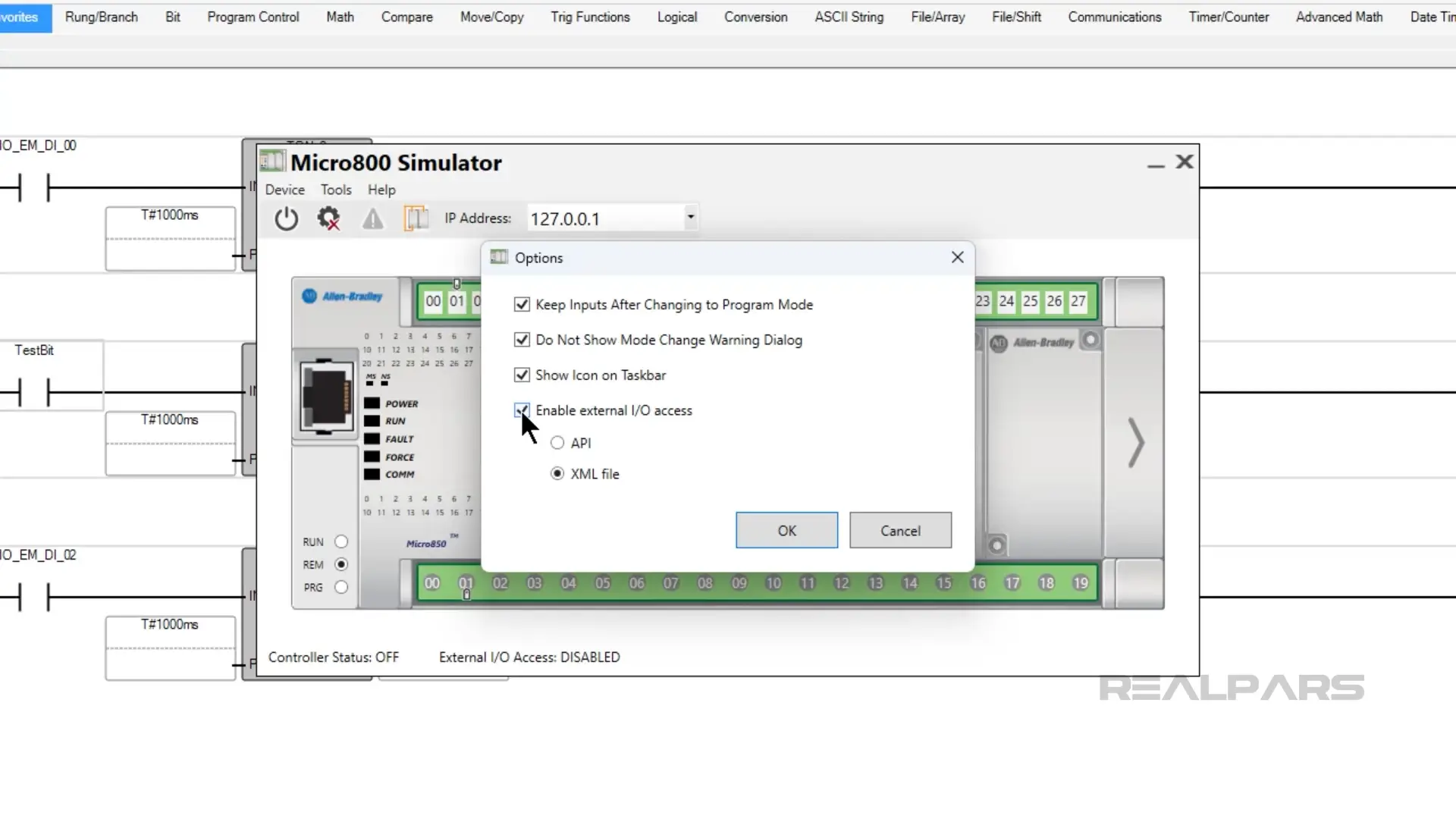Image resolution: width=1456 pixels, height=819 pixels.
Task: Click the TestBit contact in ladder
Action: (34, 392)
